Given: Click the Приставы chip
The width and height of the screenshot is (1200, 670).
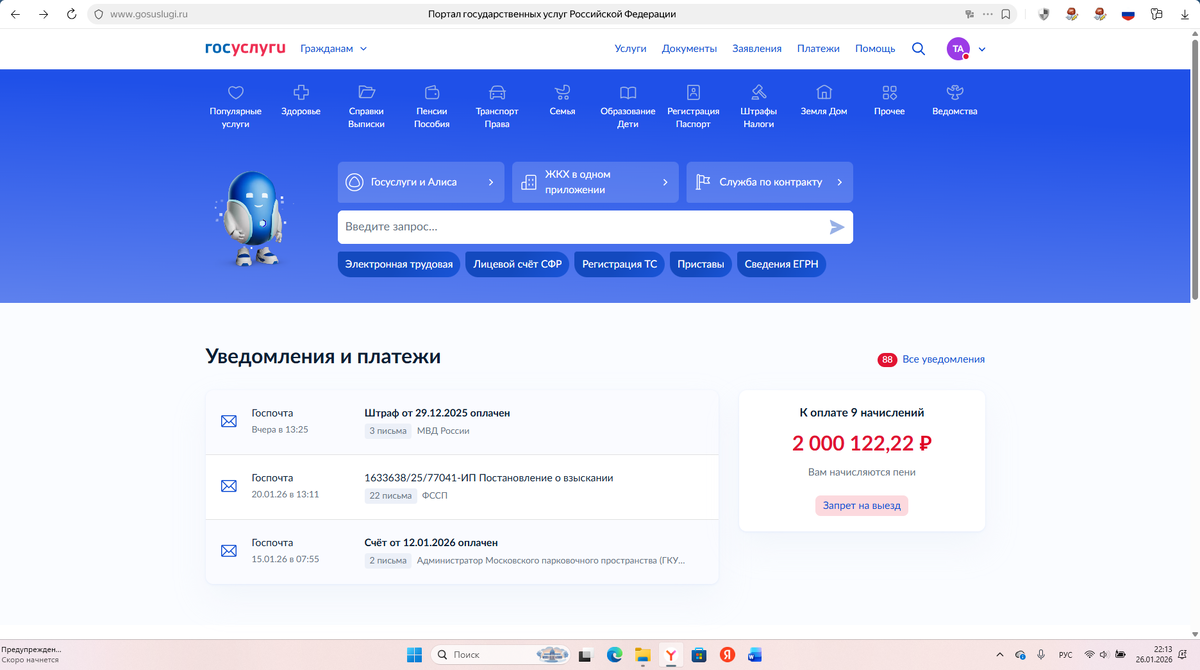Looking at the screenshot, I should pos(701,265).
